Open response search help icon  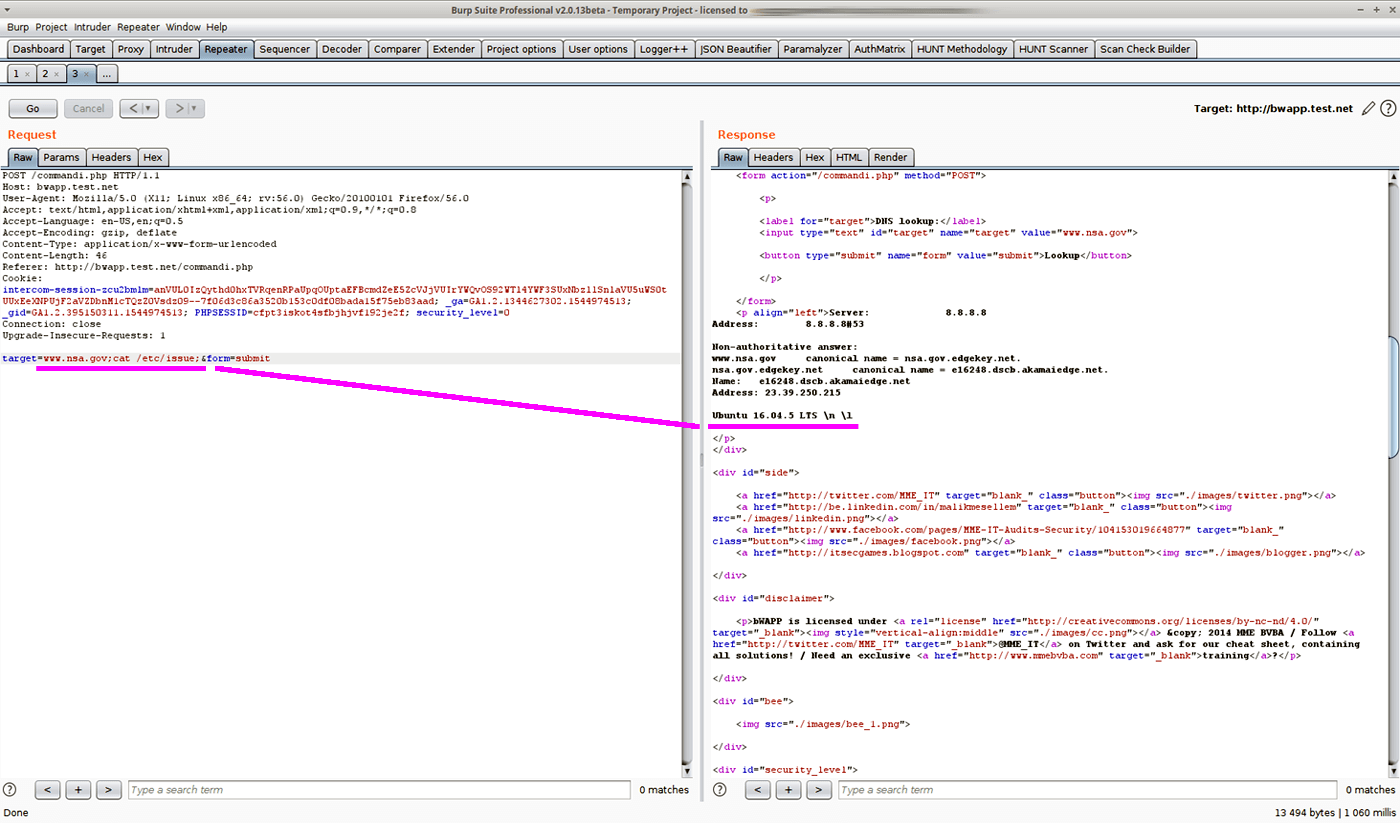tap(720, 790)
